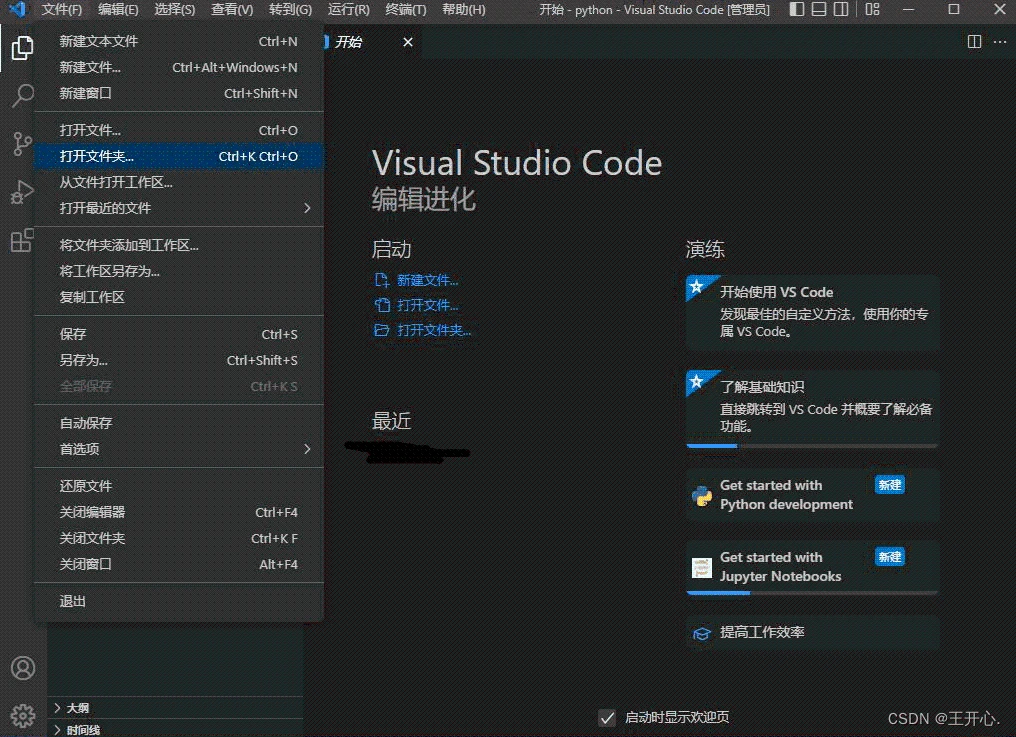The height and width of the screenshot is (737, 1016).
Task: Expand the 打开最近的文件 submenu
Action: tap(179, 208)
